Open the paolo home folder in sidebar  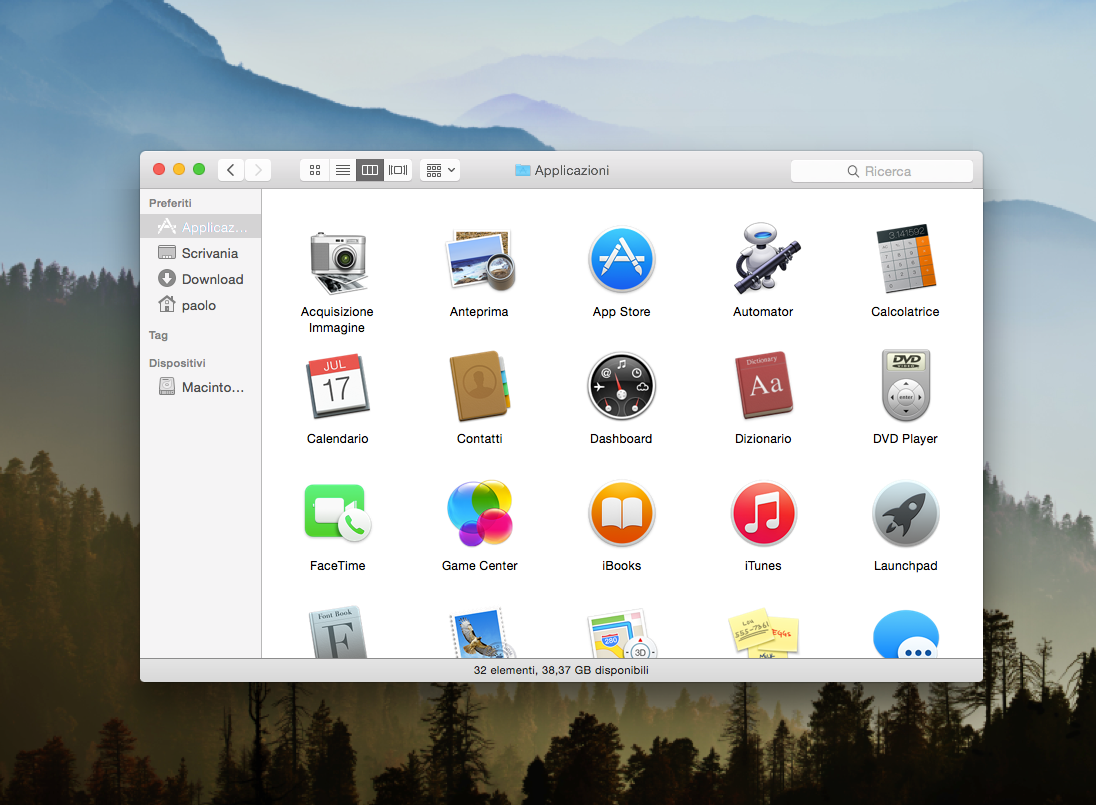pos(201,305)
